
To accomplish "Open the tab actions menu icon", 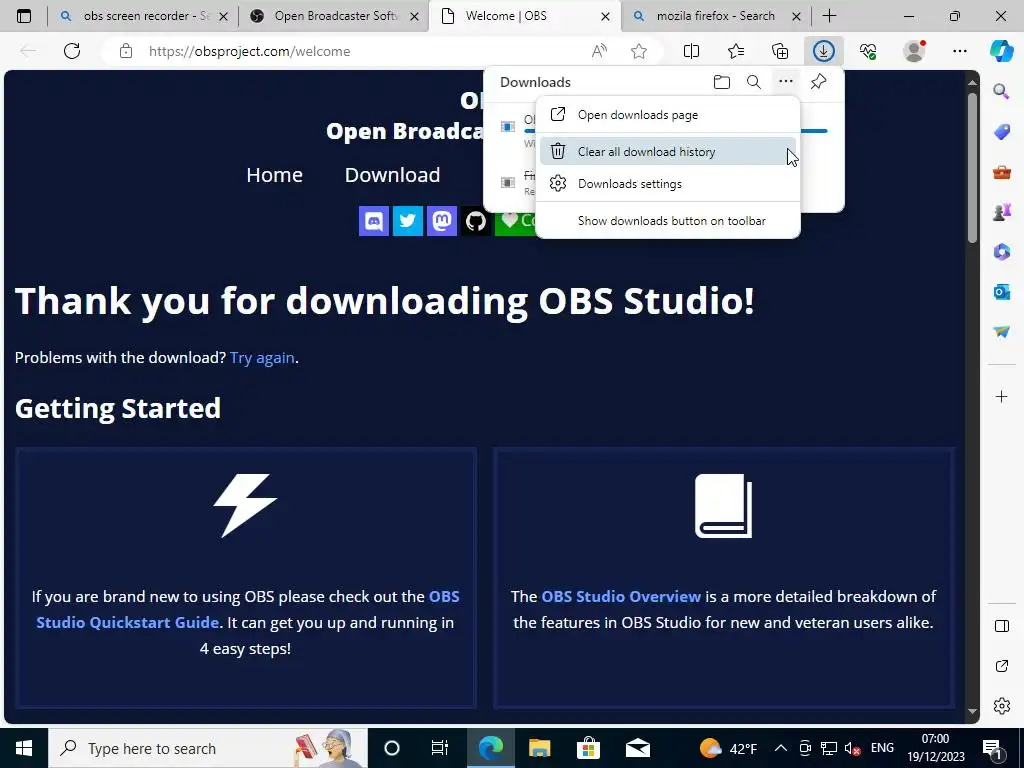I will (24, 16).
